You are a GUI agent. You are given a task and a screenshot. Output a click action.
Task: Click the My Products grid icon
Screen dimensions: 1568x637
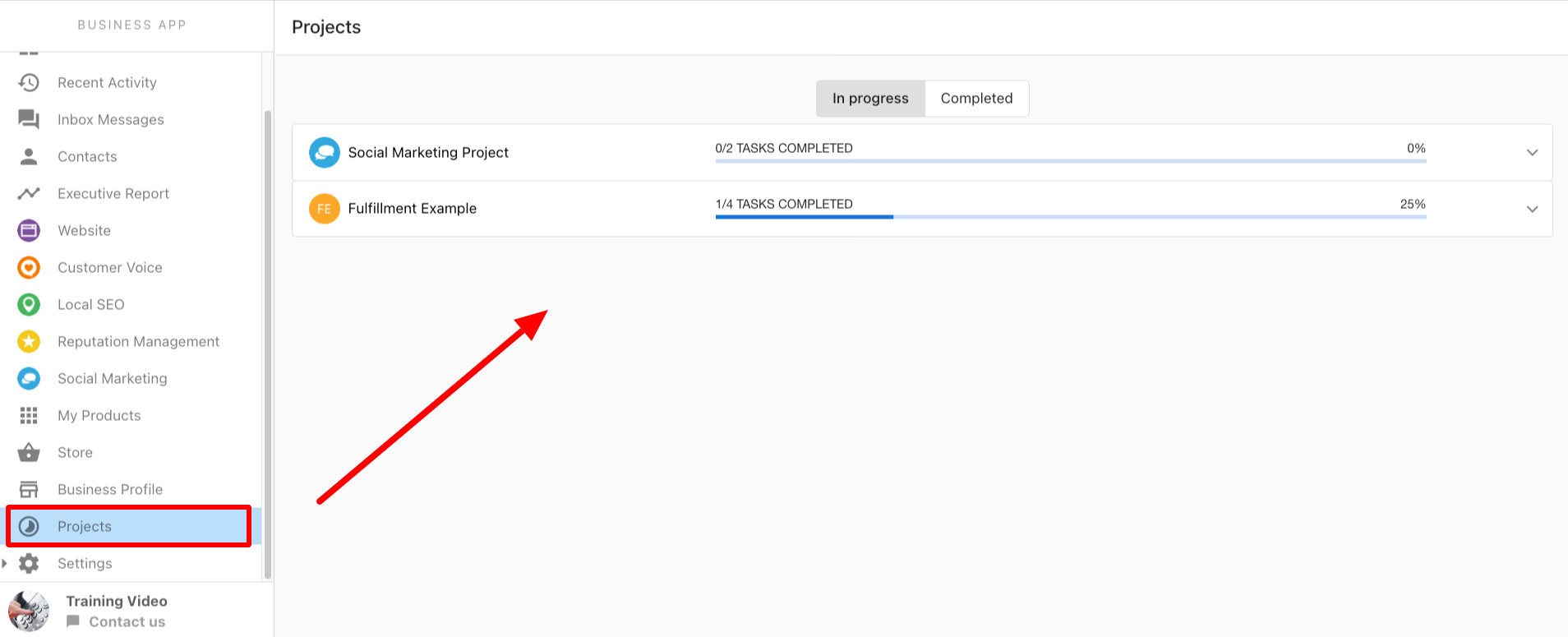point(29,416)
